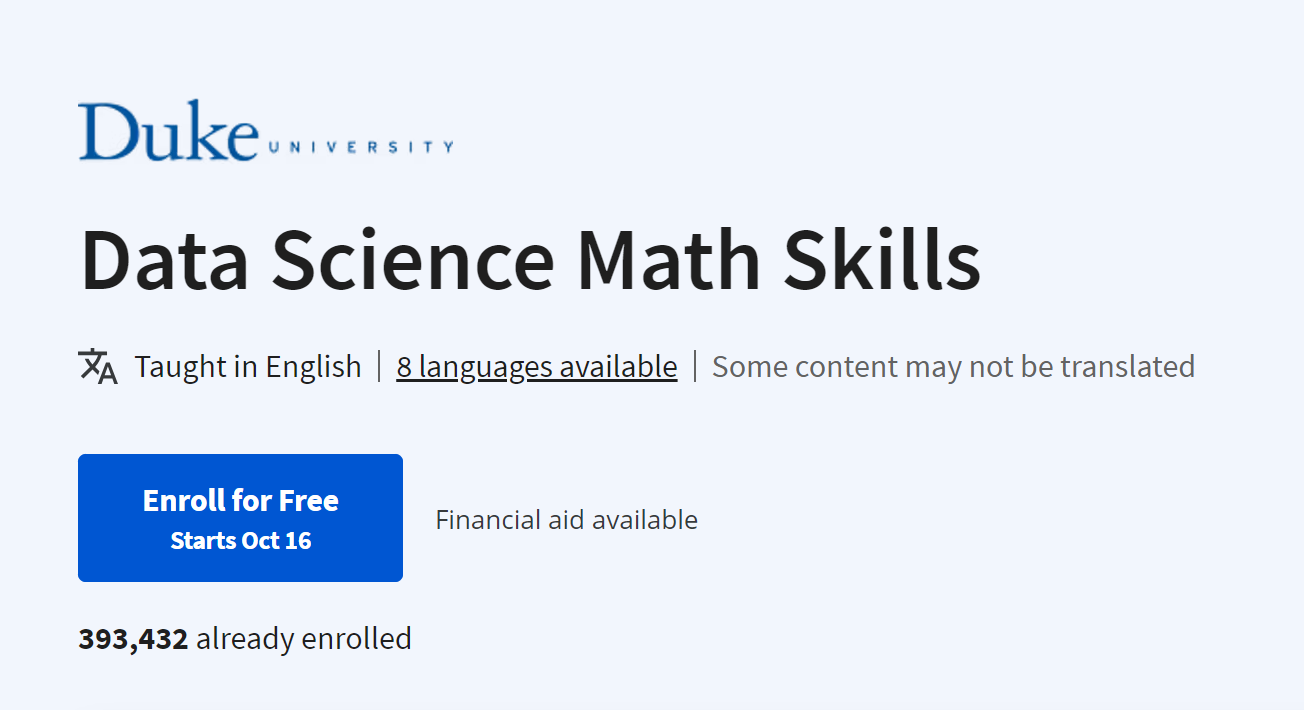Select the course title 'Data Science Math Skills'
Viewport: 1304px width, 710px height.
530,259
